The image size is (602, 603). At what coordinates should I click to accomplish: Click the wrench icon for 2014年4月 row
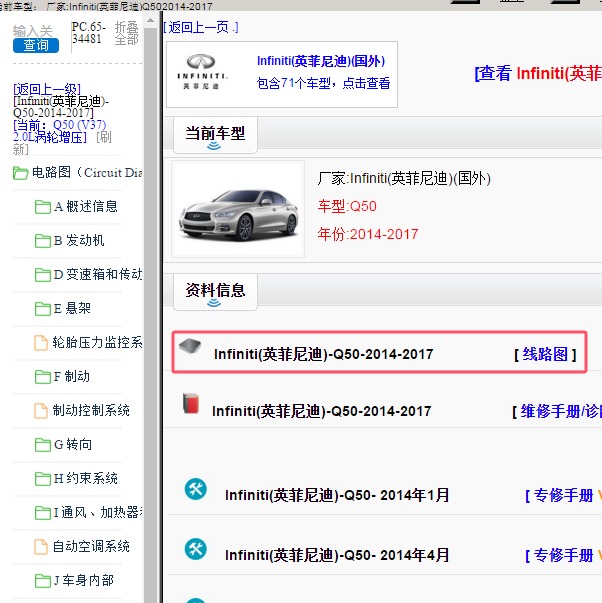tap(196, 549)
